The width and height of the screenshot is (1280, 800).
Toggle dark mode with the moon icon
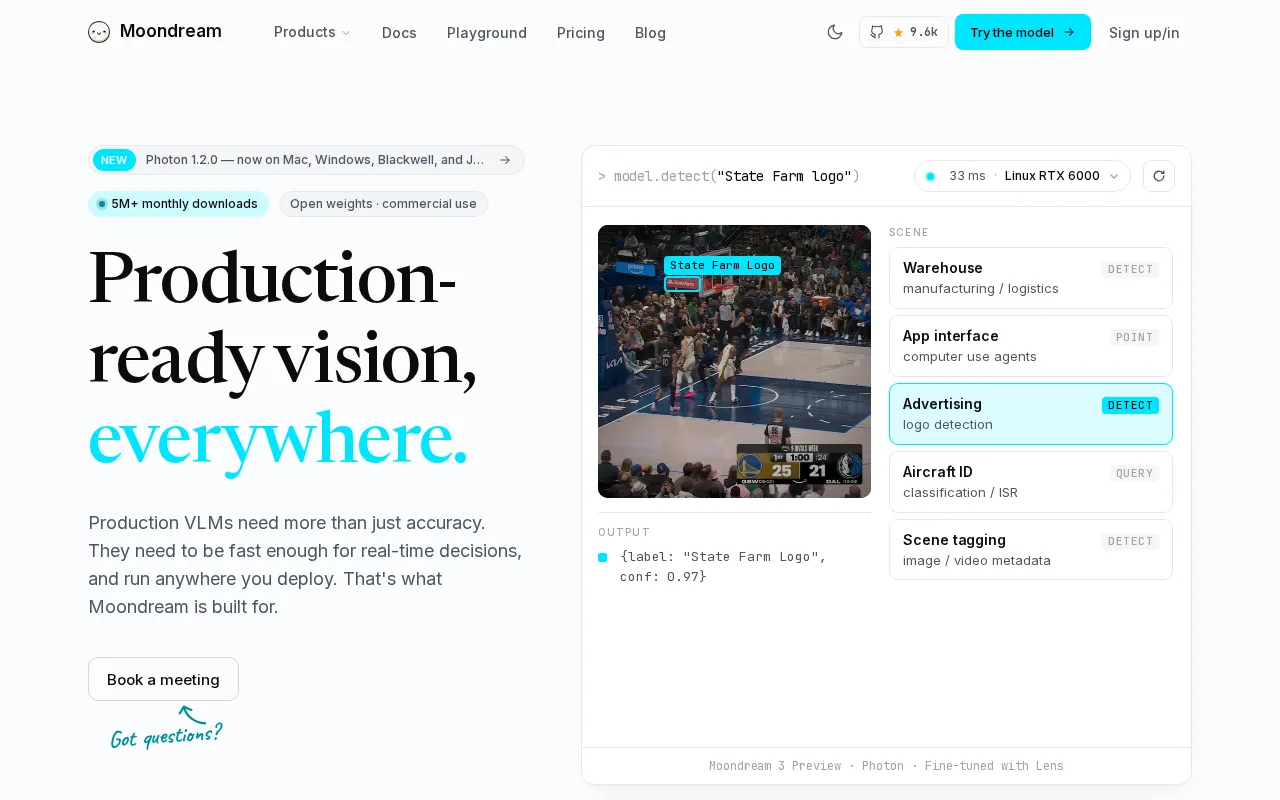[x=835, y=32]
